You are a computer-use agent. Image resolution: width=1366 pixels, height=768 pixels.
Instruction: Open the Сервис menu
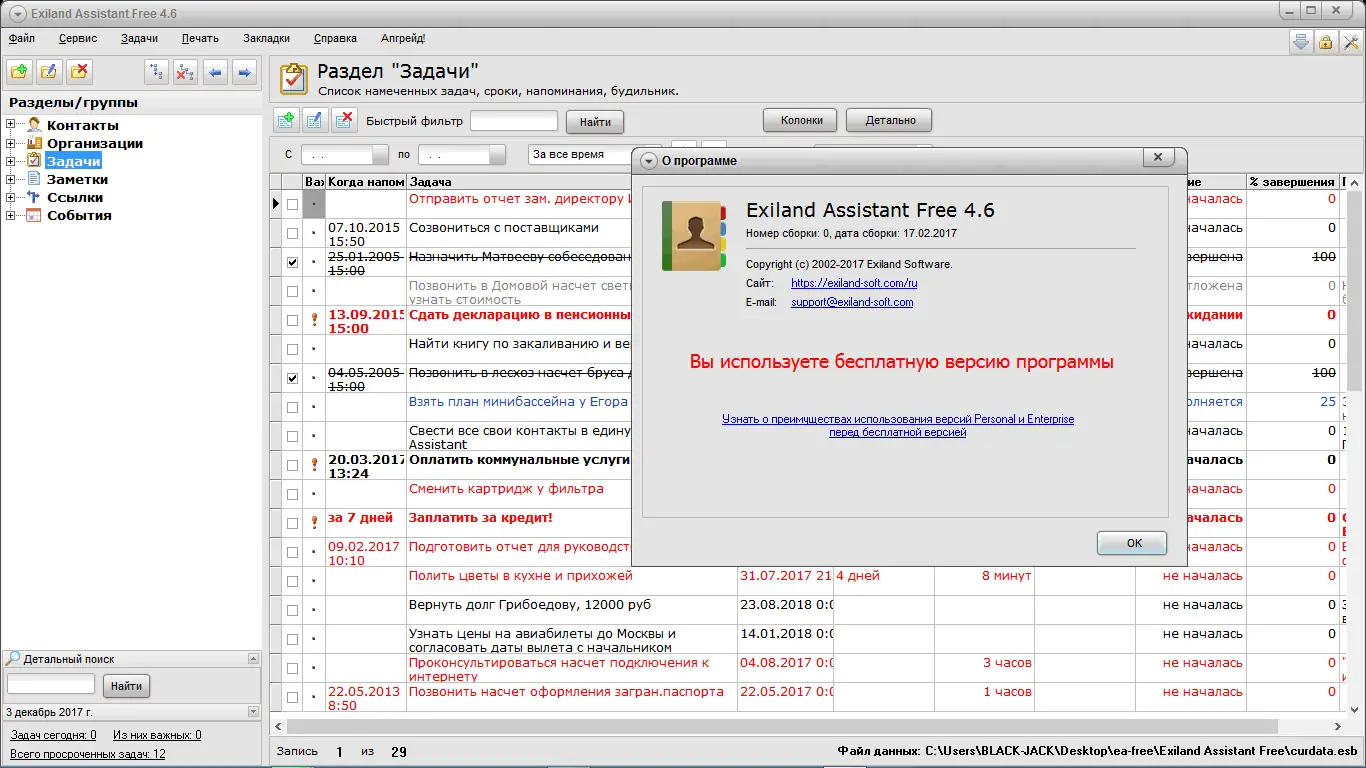coord(78,38)
